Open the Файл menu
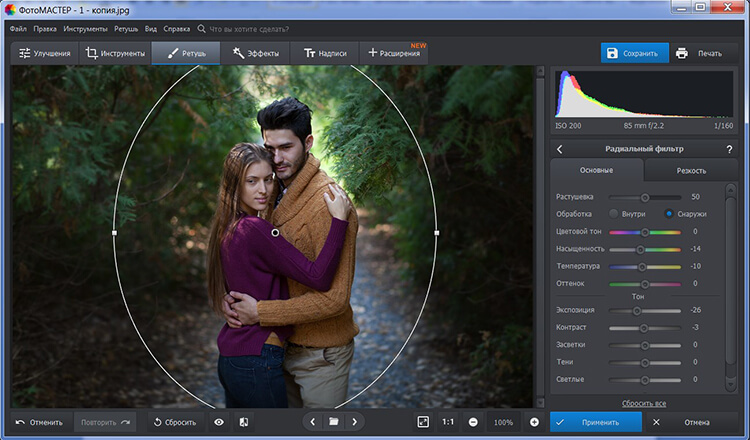Screen dimensions: 750x440 tap(18, 30)
